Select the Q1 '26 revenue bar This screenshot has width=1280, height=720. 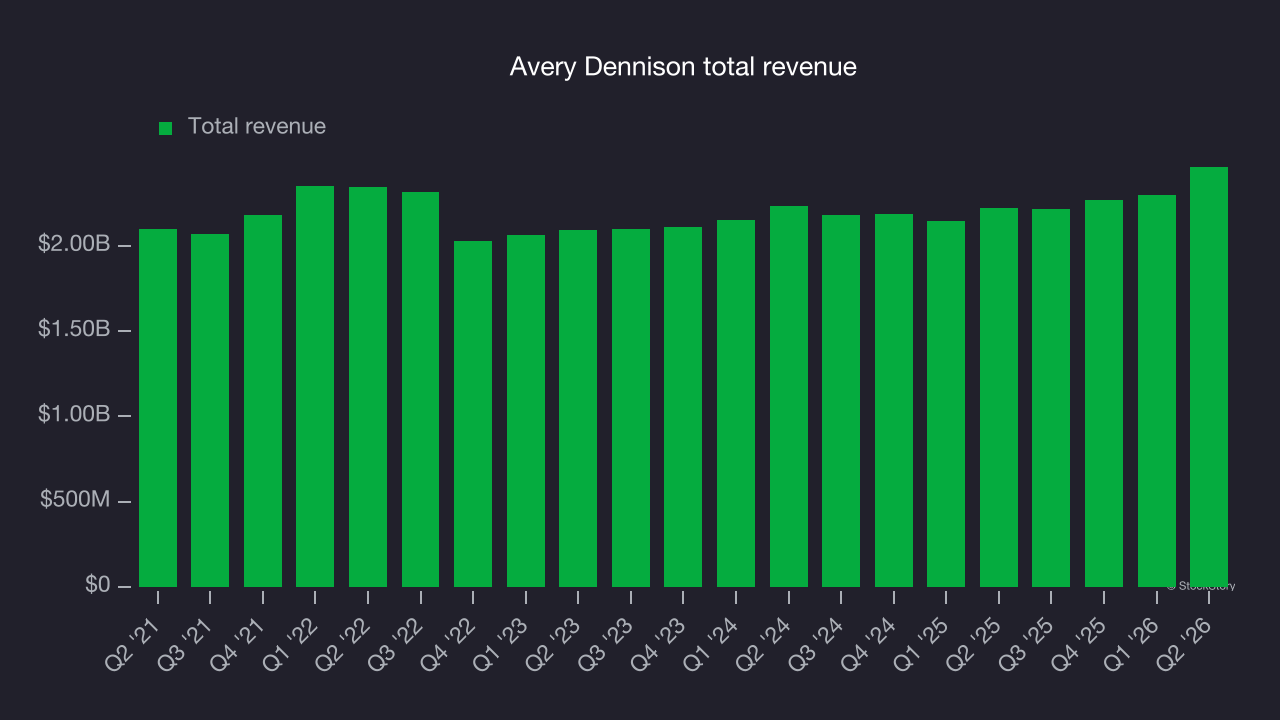click(1157, 391)
